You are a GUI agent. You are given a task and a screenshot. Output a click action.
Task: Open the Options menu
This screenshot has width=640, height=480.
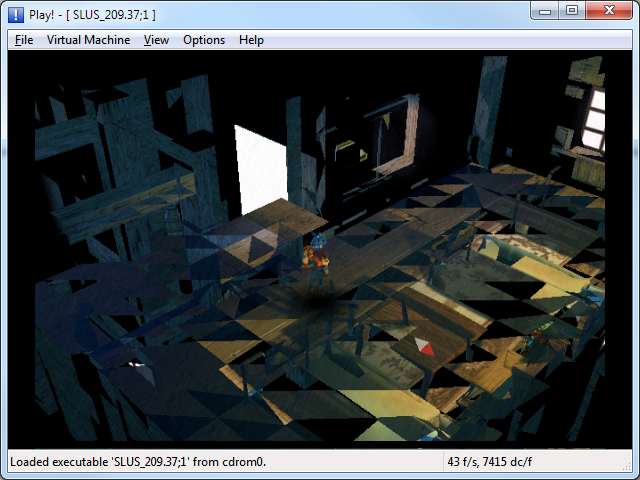tap(204, 40)
